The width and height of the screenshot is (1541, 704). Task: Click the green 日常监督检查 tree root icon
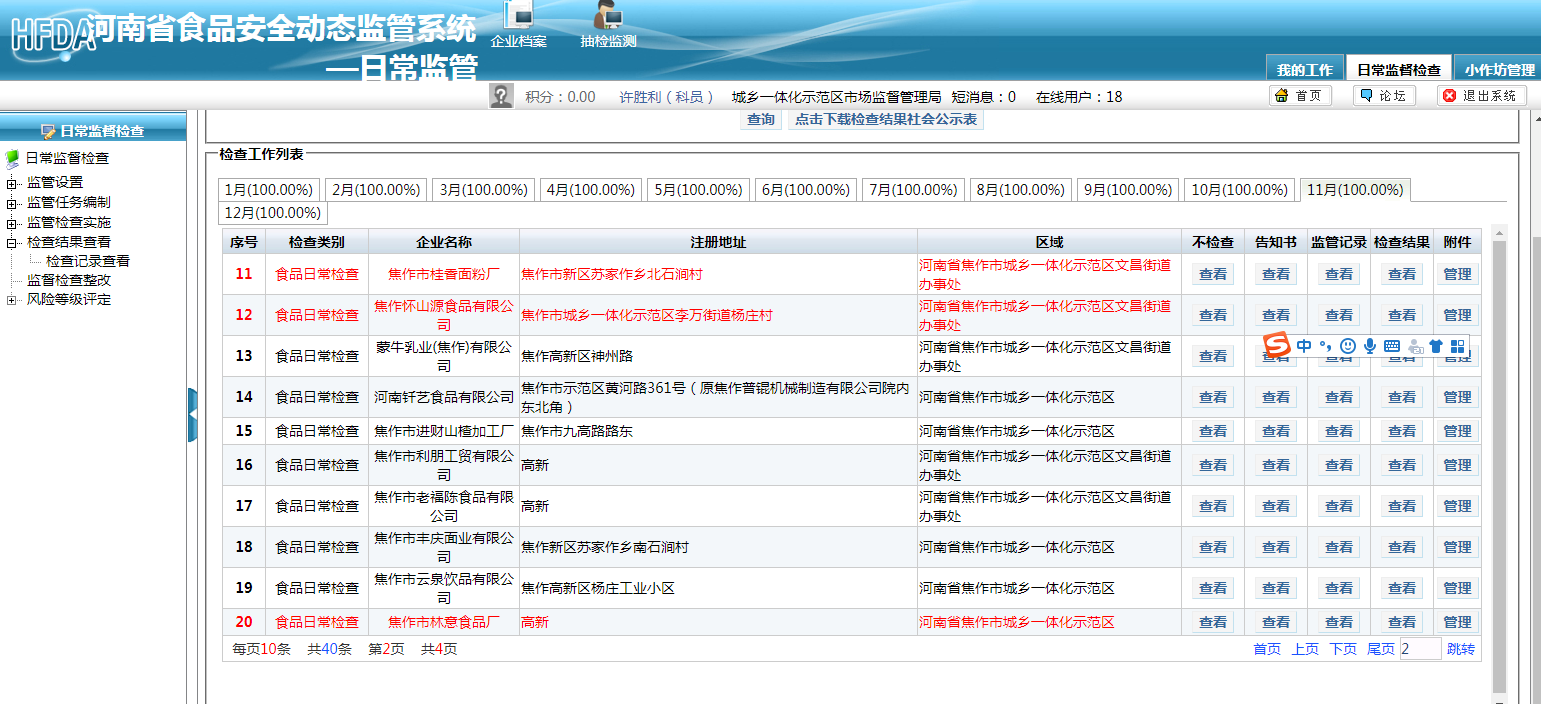12,158
